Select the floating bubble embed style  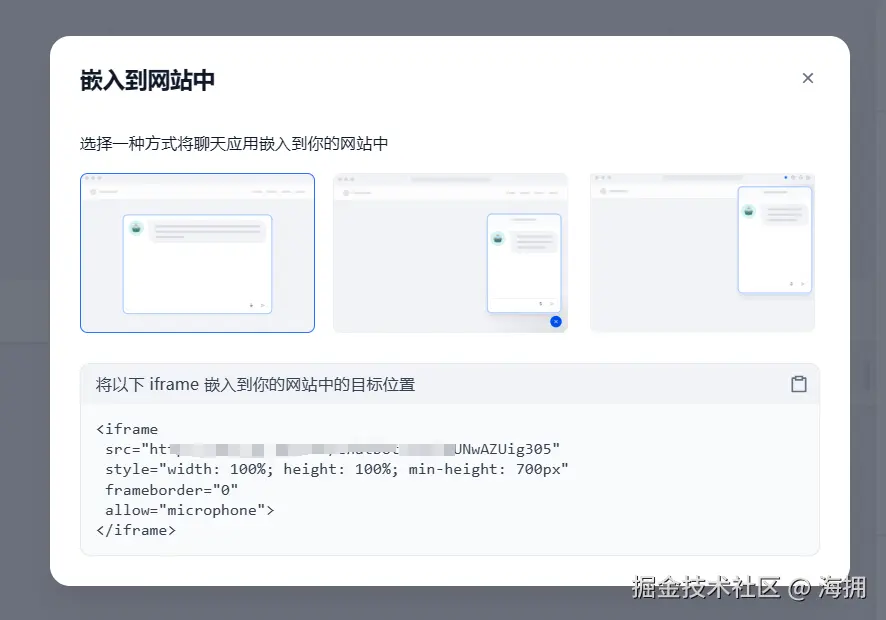click(x=450, y=252)
